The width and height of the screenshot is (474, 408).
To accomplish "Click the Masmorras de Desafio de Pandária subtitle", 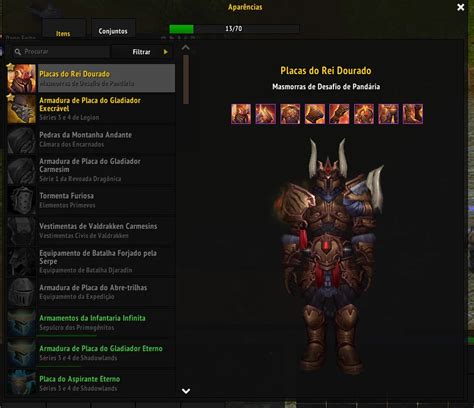I will [326, 87].
